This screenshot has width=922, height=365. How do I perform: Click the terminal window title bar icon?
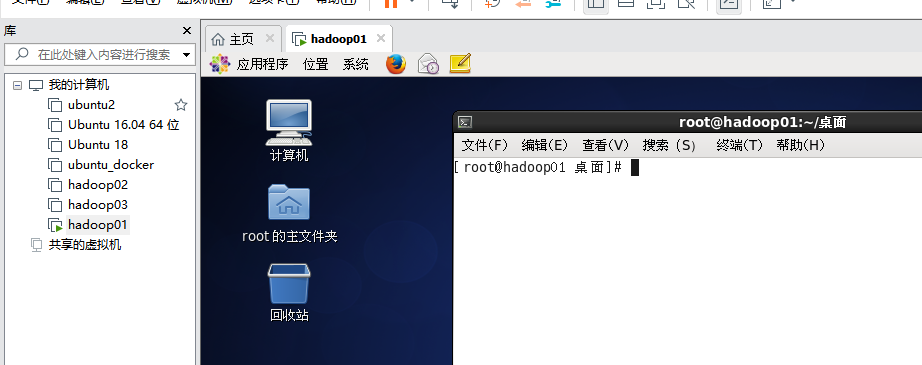click(x=465, y=122)
